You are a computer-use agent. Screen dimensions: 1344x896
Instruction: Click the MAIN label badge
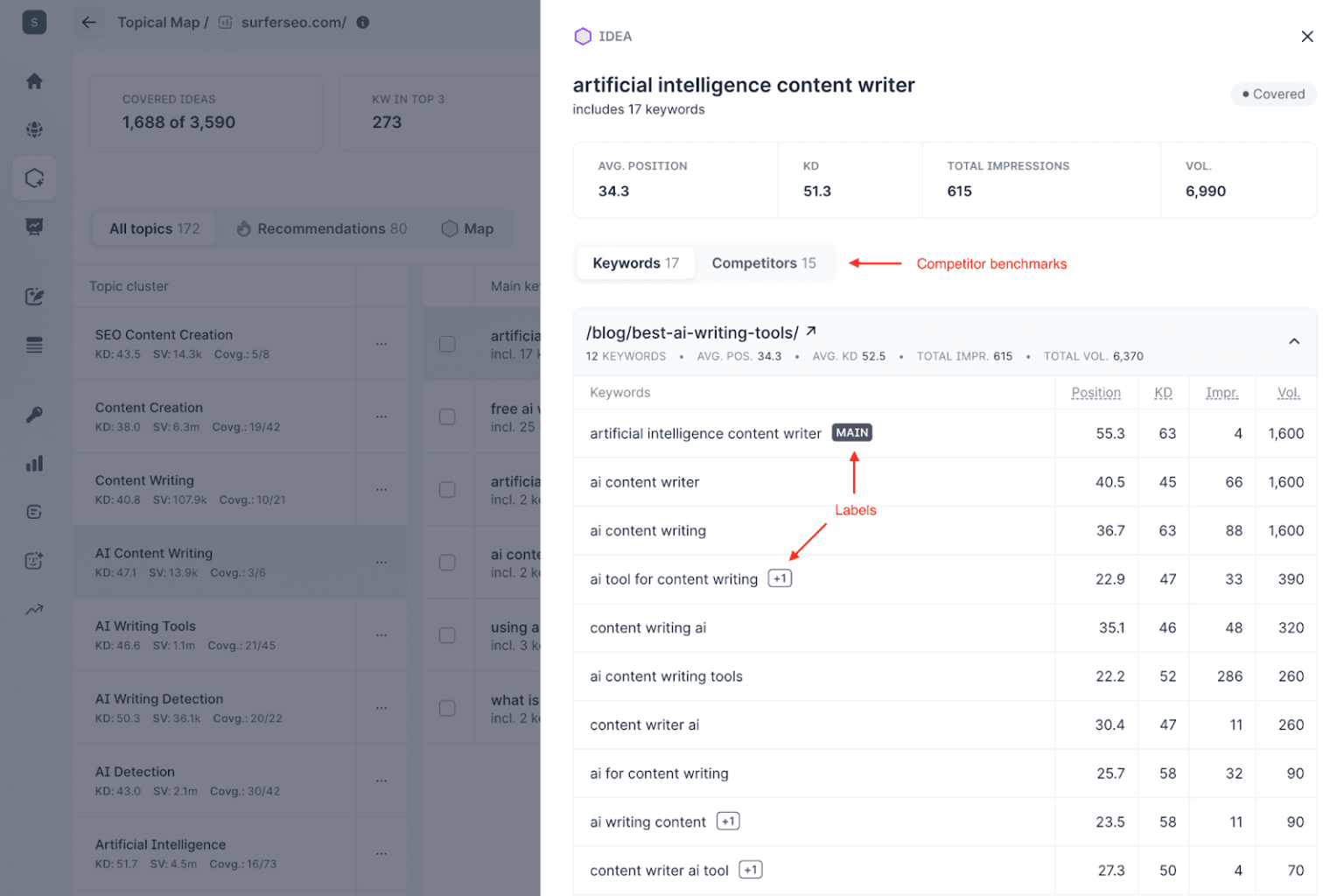tap(852, 432)
